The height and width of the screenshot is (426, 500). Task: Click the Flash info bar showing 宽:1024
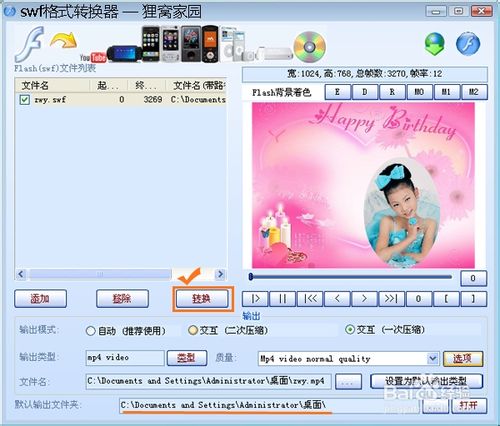coord(365,74)
